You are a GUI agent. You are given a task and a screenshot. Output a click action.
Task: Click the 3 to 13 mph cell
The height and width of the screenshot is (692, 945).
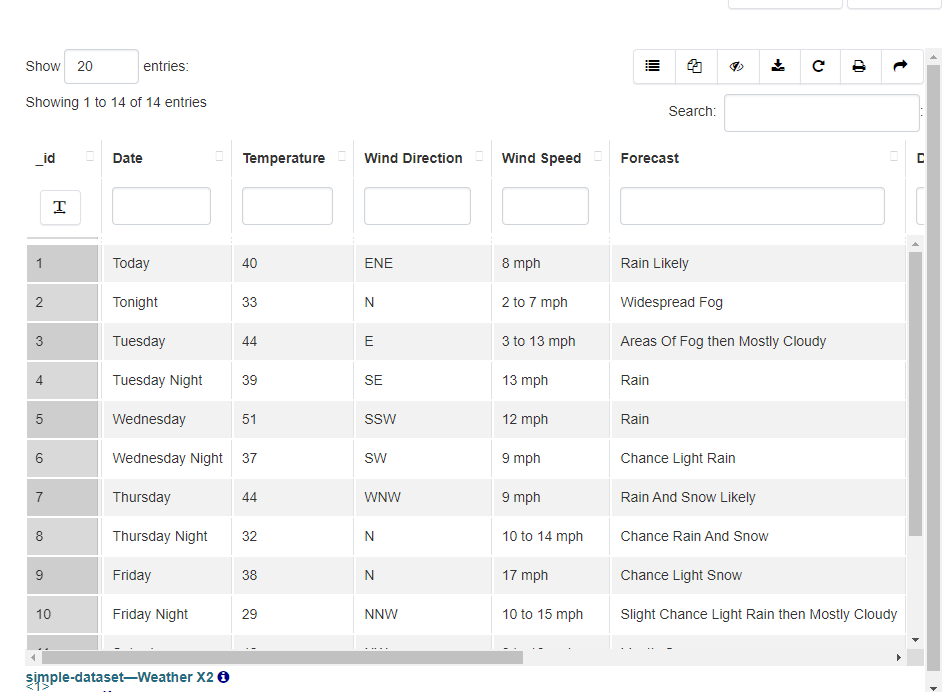coord(551,341)
